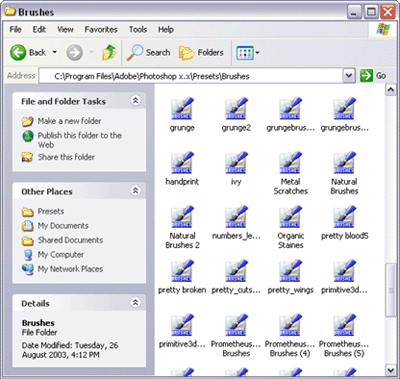Click the scrollbar up arrow

(390, 90)
